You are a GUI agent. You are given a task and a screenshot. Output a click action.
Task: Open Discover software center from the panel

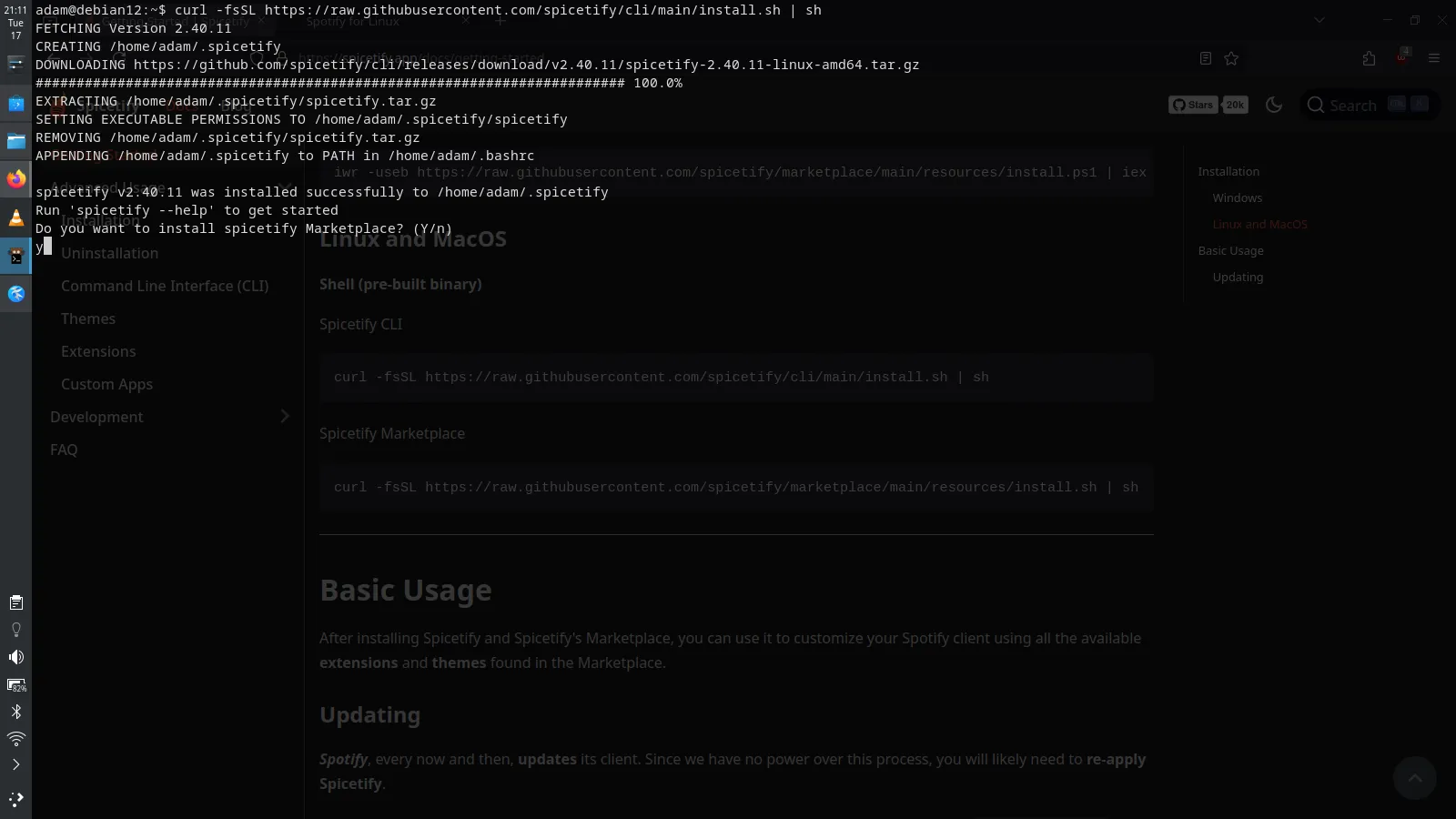(x=15, y=103)
